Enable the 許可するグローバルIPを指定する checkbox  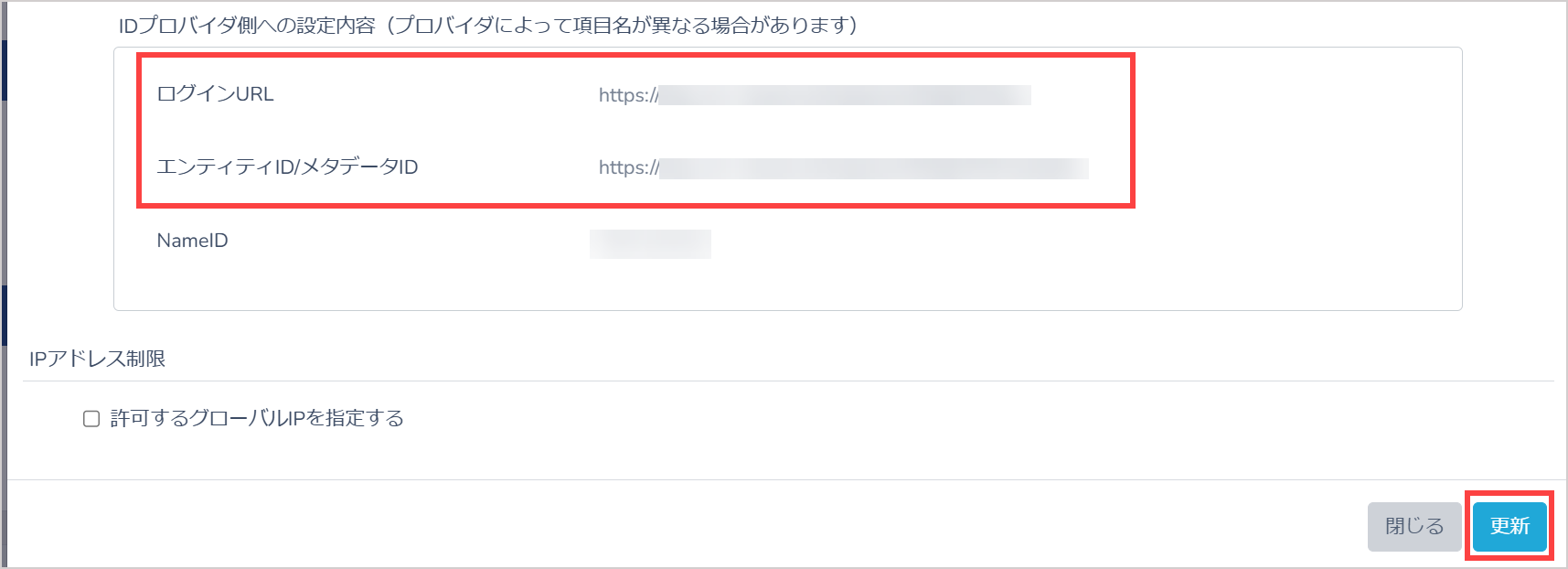click(91, 419)
